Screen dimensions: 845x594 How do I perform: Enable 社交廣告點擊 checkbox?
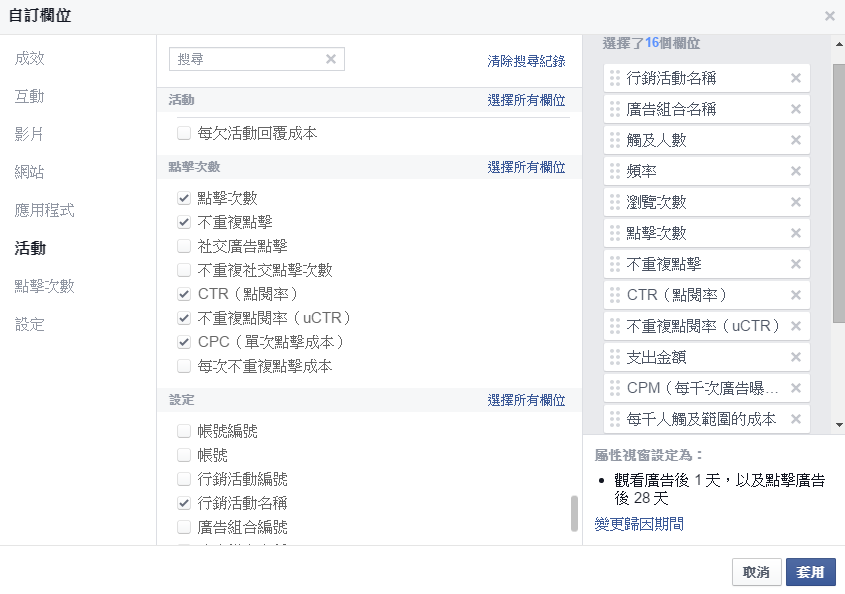coord(184,246)
